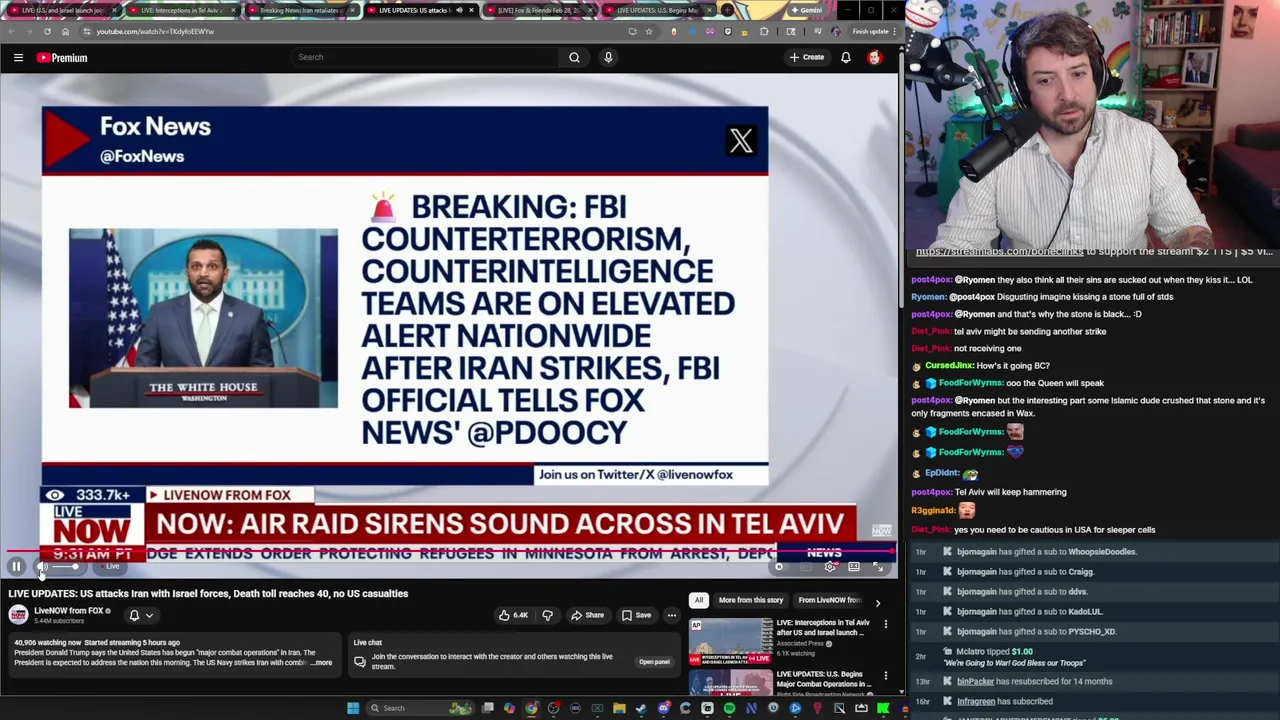1280x720 pixels.
Task: Go to browser home page
Action: pos(65,31)
